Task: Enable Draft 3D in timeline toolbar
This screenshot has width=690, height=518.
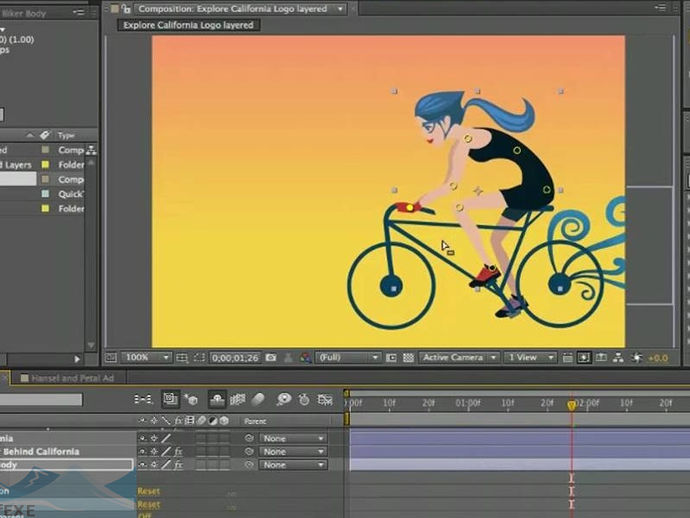Action: [191, 399]
